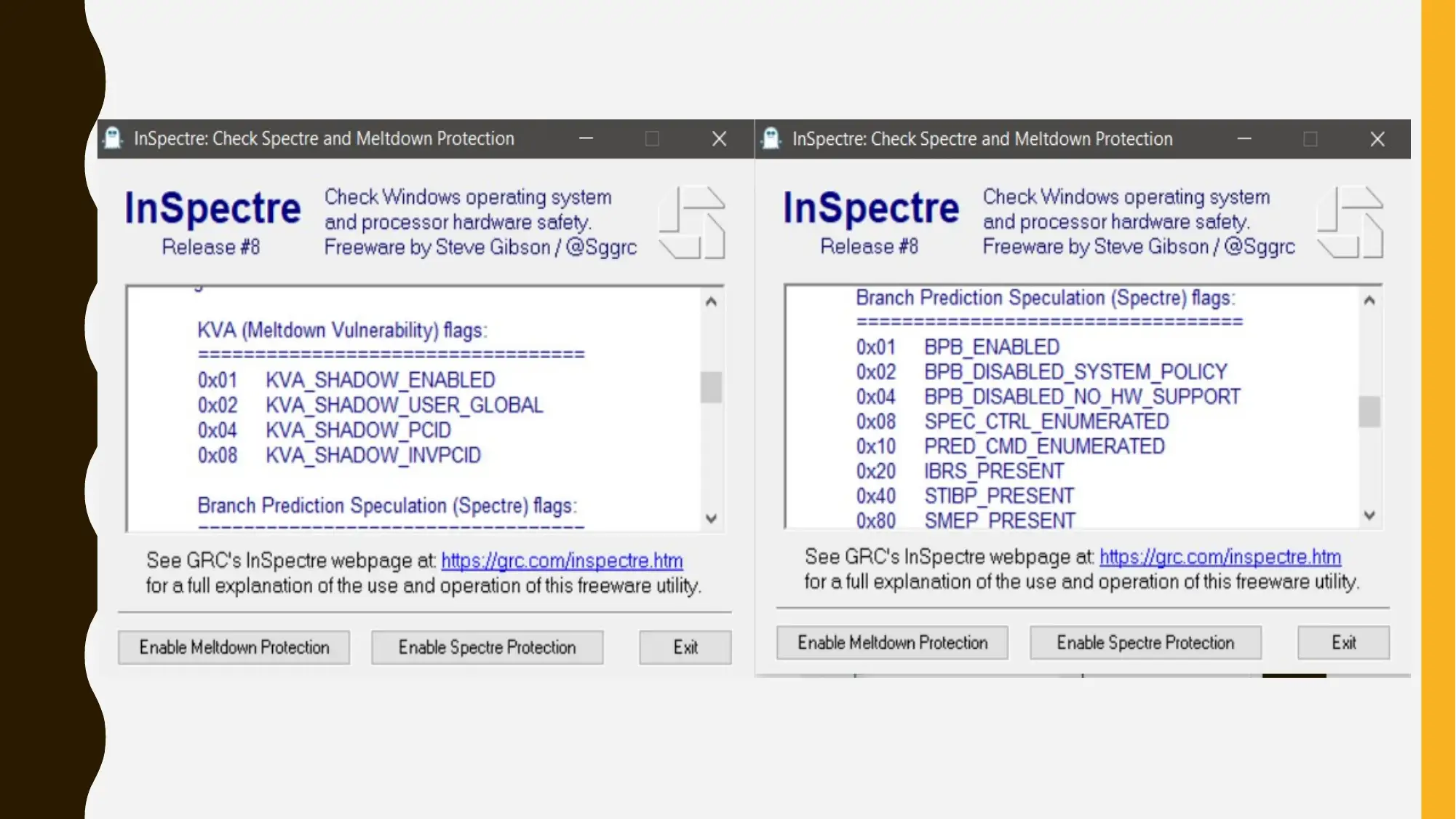Click InSpectre logo text in left window
1456x819 pixels.
click(212, 208)
